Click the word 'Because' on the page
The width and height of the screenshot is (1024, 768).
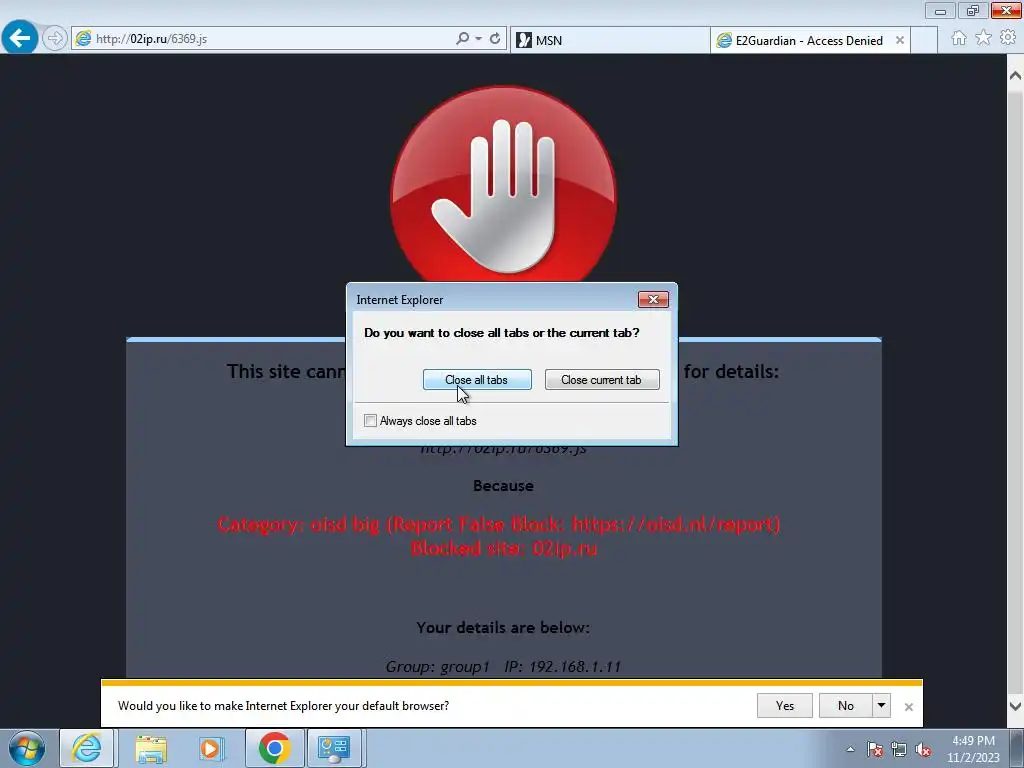pos(503,486)
